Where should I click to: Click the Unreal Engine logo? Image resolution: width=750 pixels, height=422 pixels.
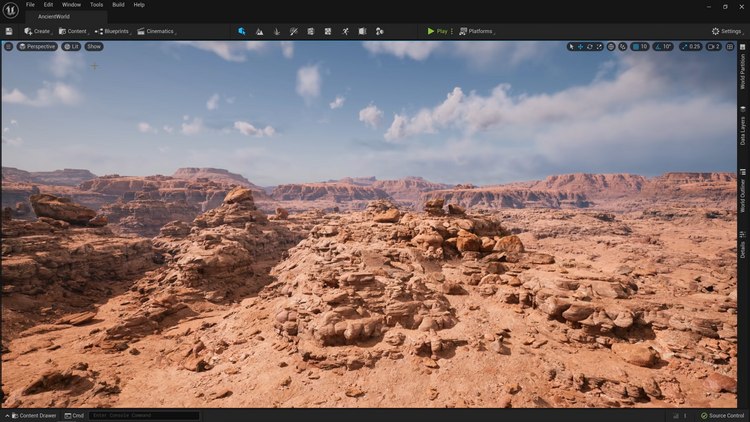[x=10, y=10]
